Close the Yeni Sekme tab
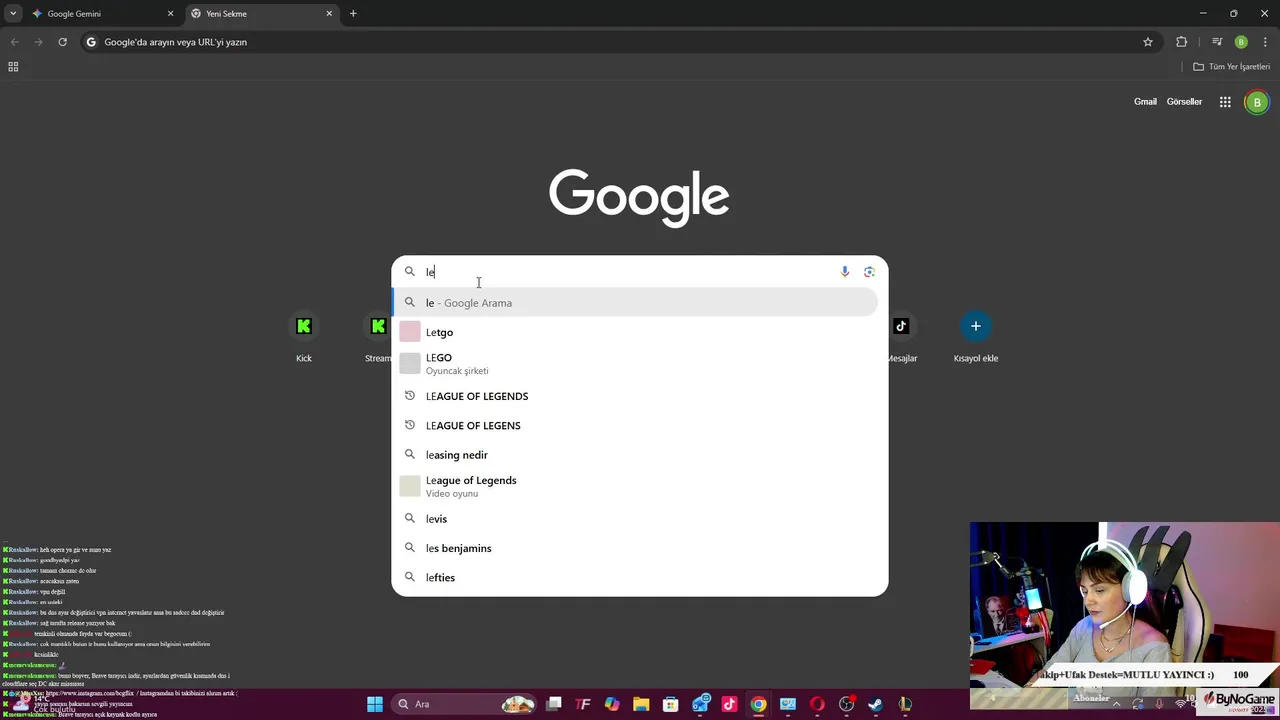This screenshot has height=720, width=1280. click(329, 14)
